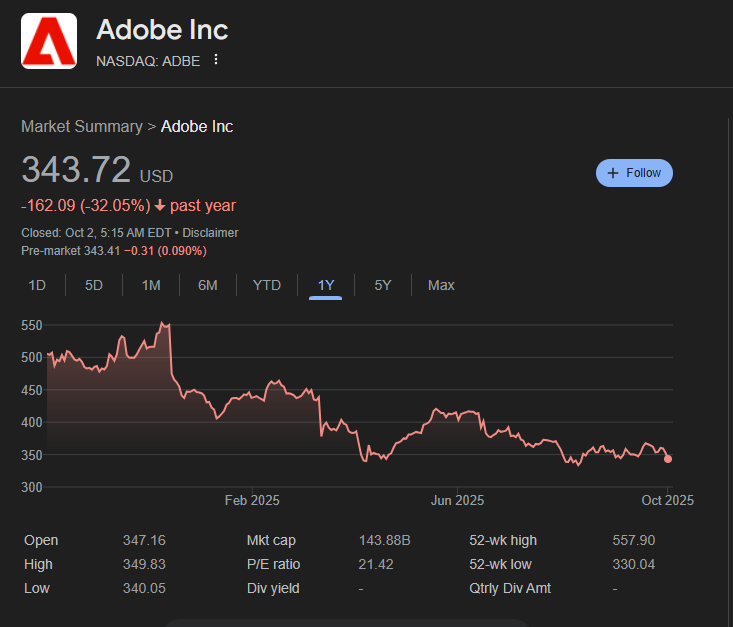Select the 1Y range tab
The image size is (733, 627).
(326, 285)
